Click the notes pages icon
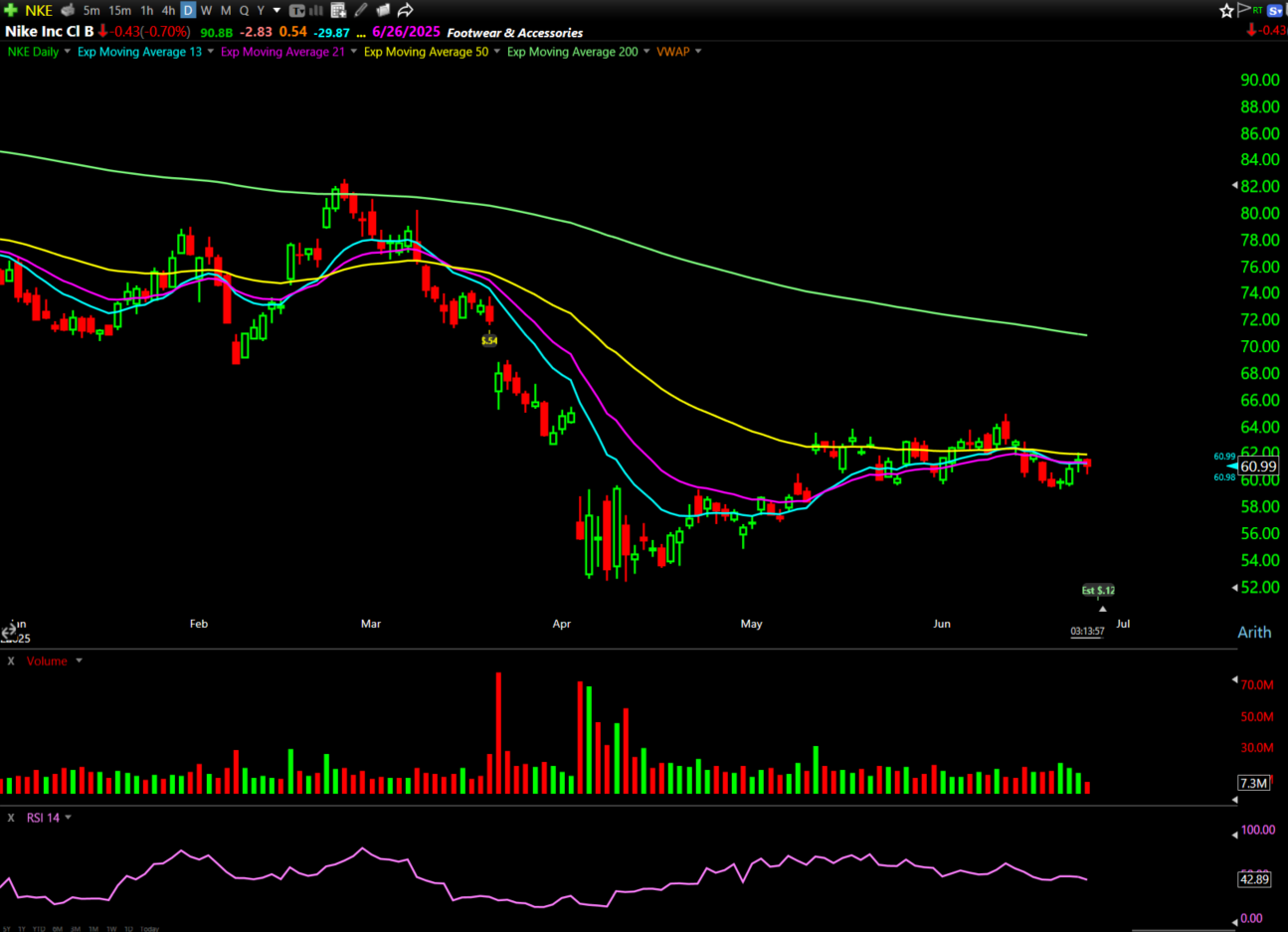The height and width of the screenshot is (932, 1288). coord(383,10)
